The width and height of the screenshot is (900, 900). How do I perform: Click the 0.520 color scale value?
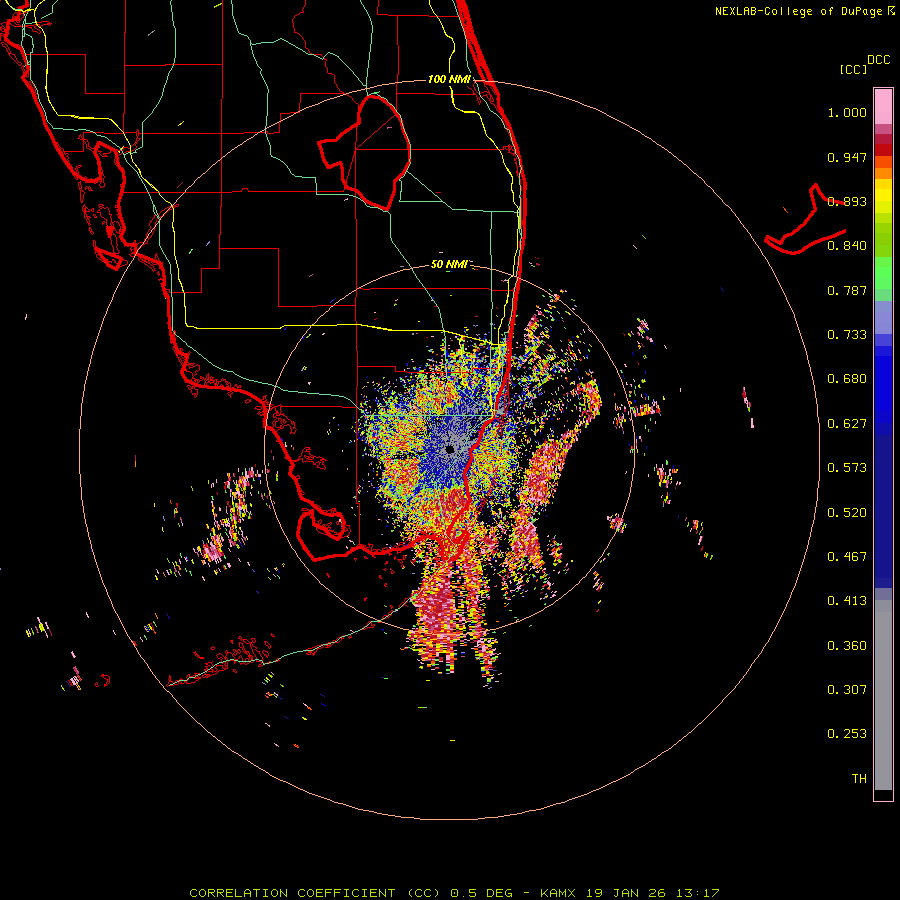tap(847, 513)
